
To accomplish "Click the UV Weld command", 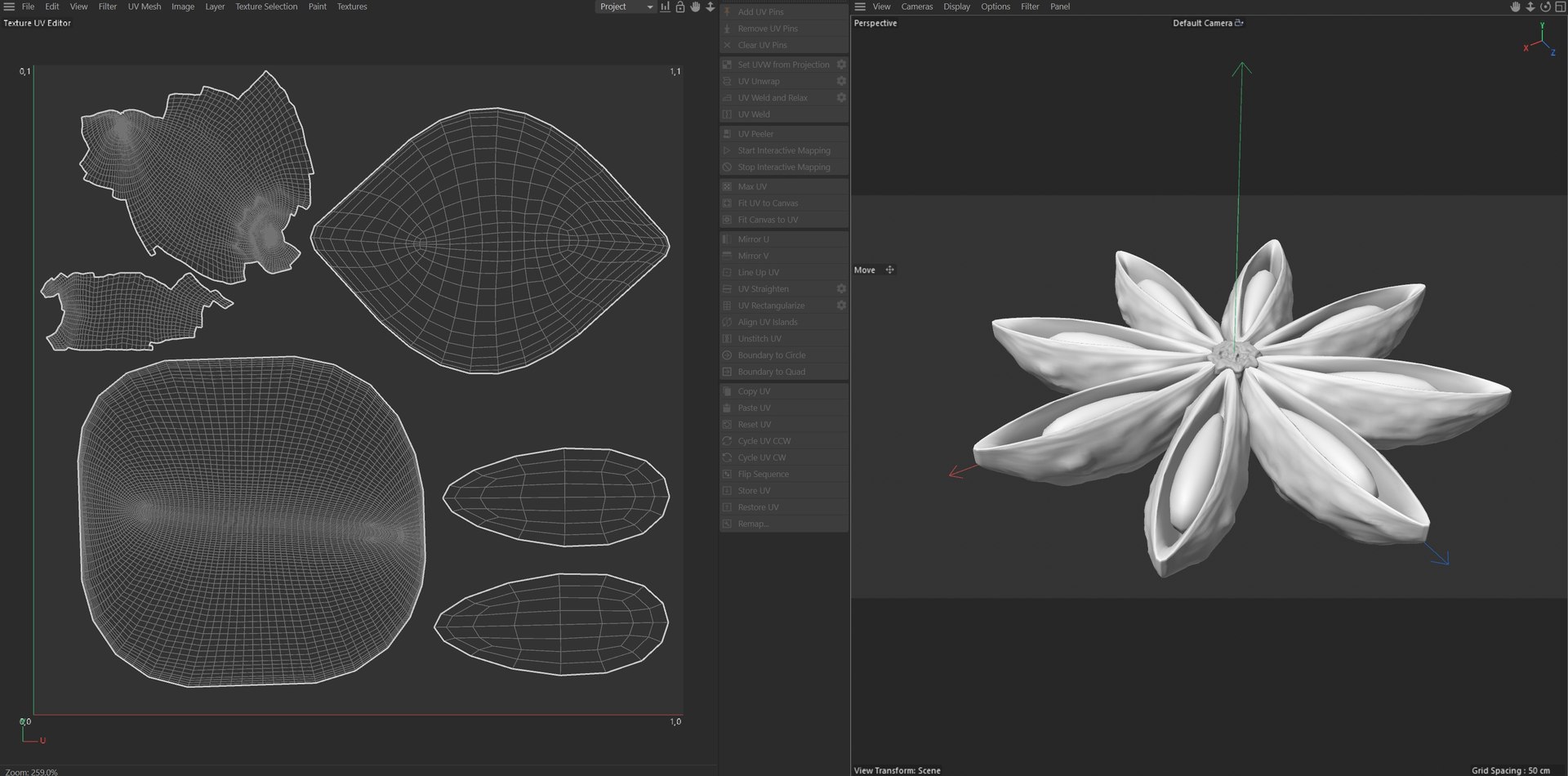I will click(x=784, y=114).
